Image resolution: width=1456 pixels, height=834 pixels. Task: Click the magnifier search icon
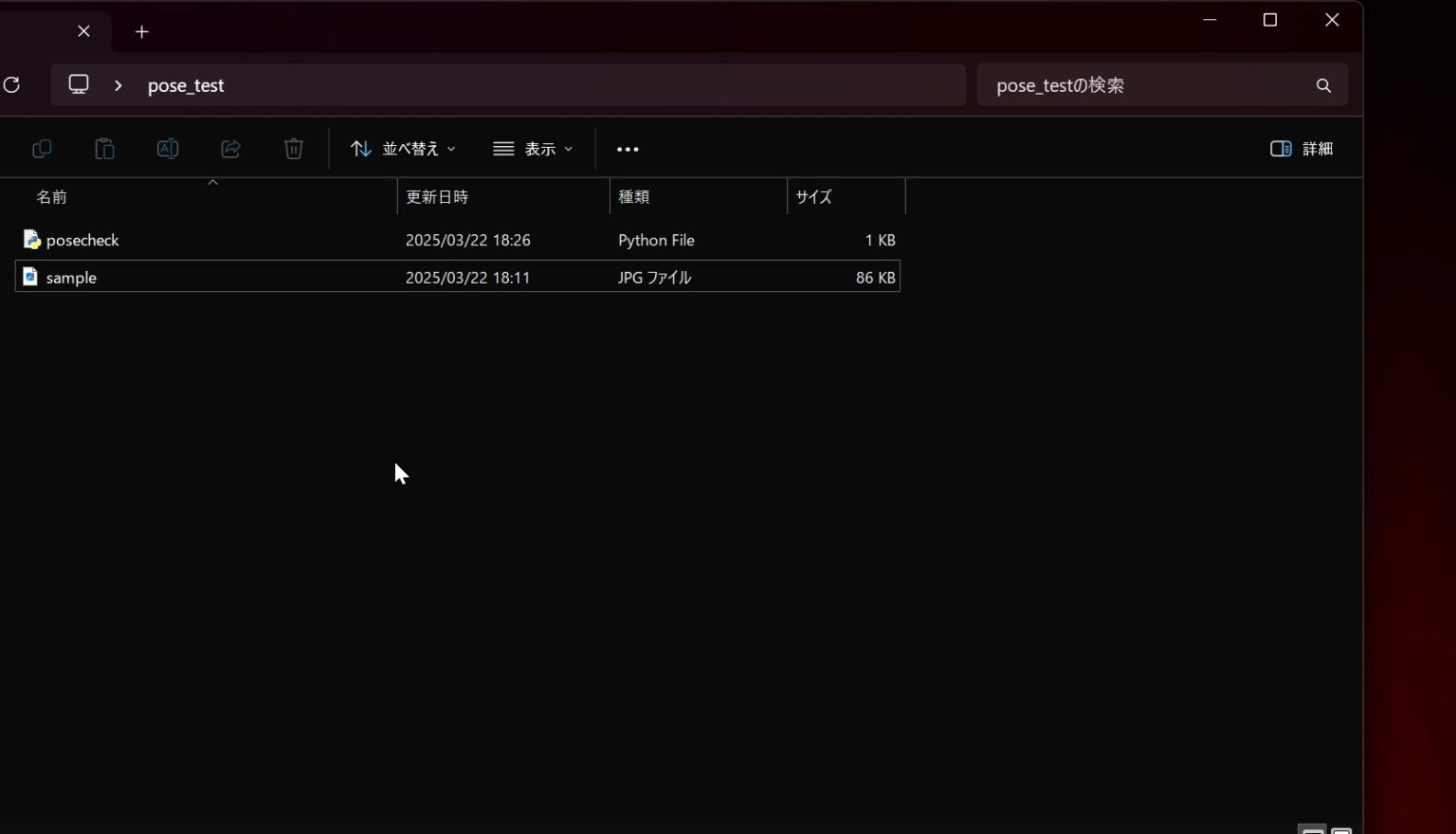point(1323,85)
